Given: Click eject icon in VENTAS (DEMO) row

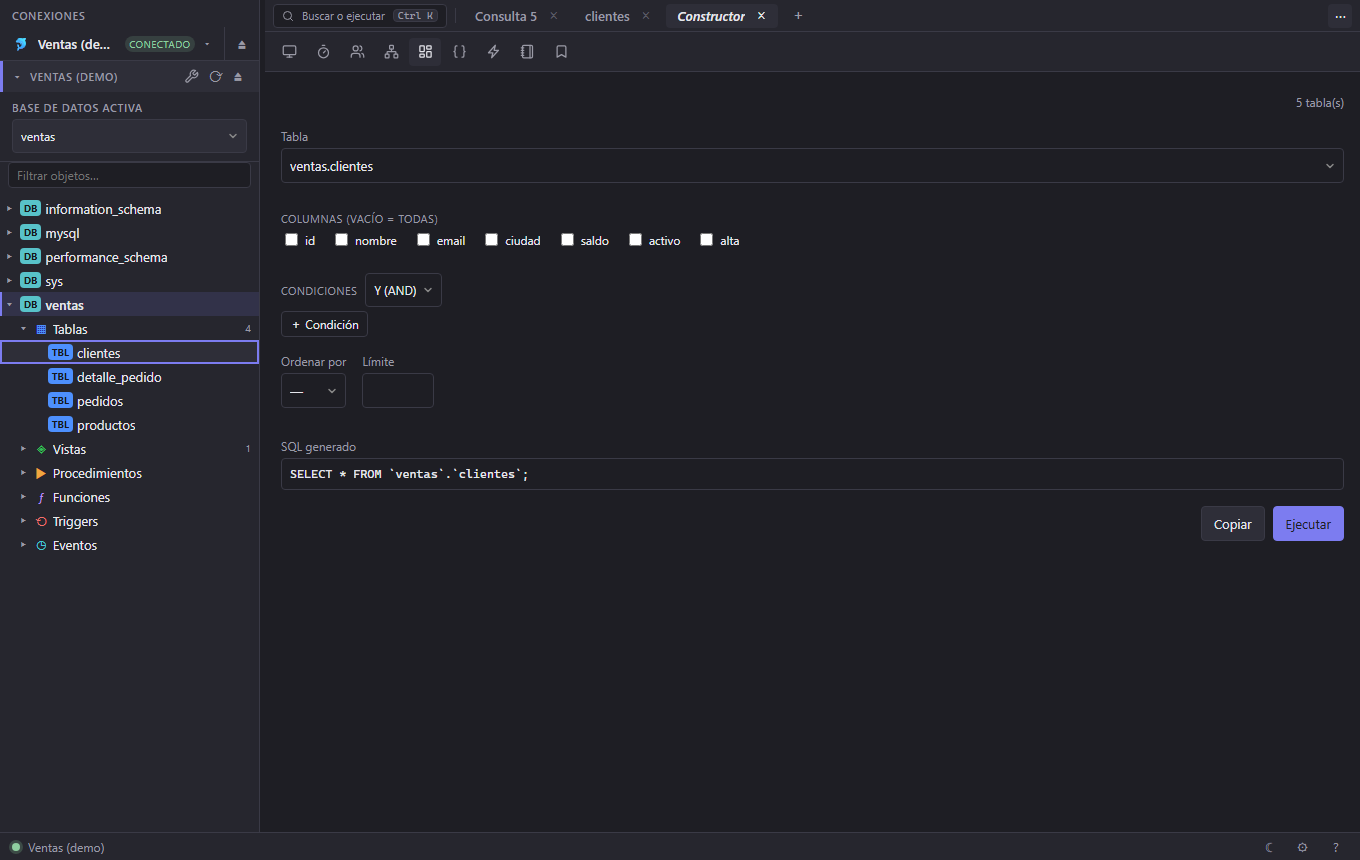Looking at the screenshot, I should [x=238, y=77].
